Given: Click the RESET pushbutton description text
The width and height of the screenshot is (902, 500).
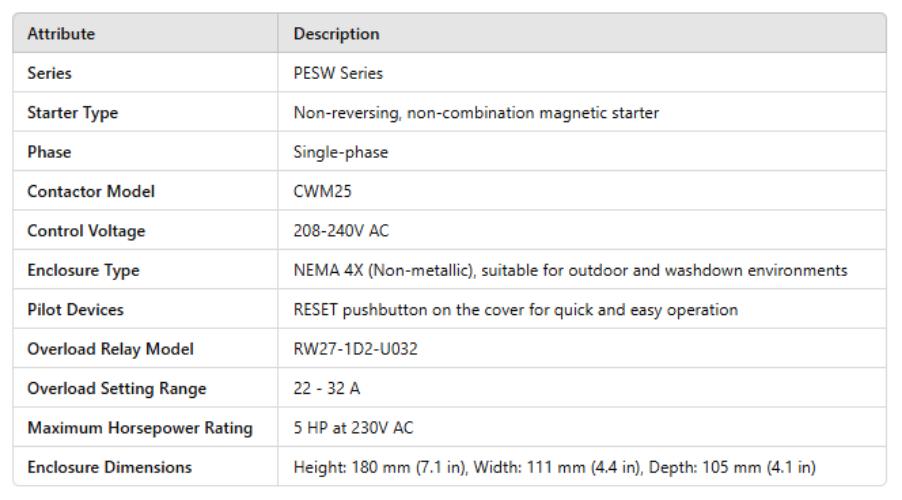Looking at the screenshot, I should point(515,310).
